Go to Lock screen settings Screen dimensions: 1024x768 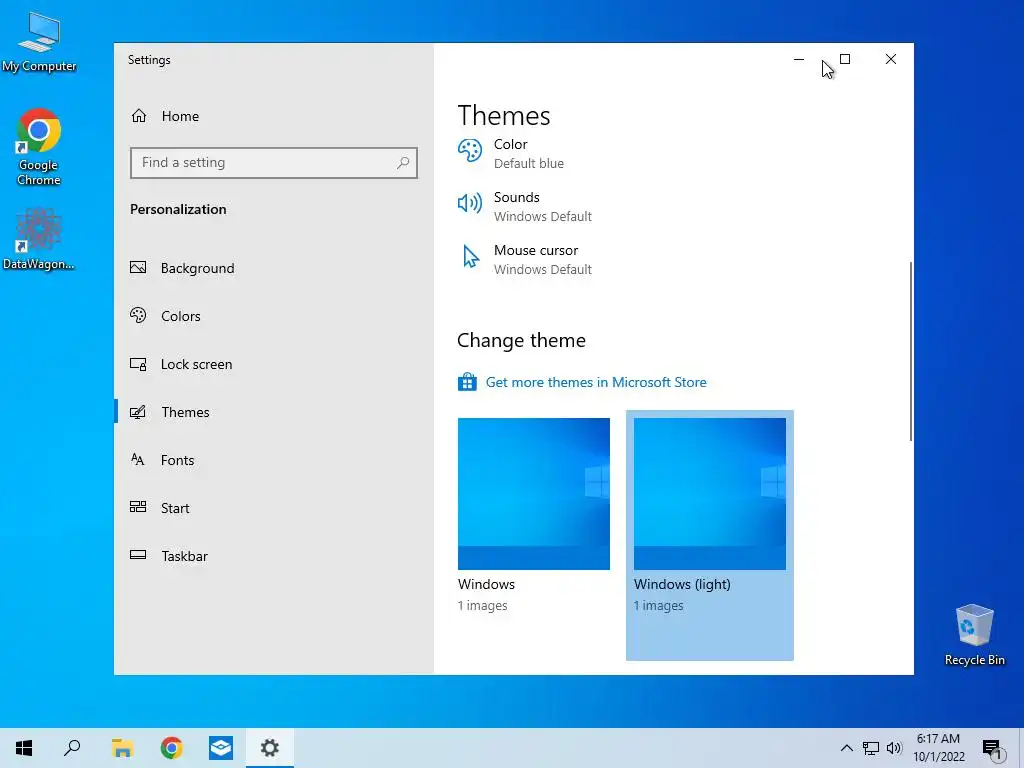[273, 364]
